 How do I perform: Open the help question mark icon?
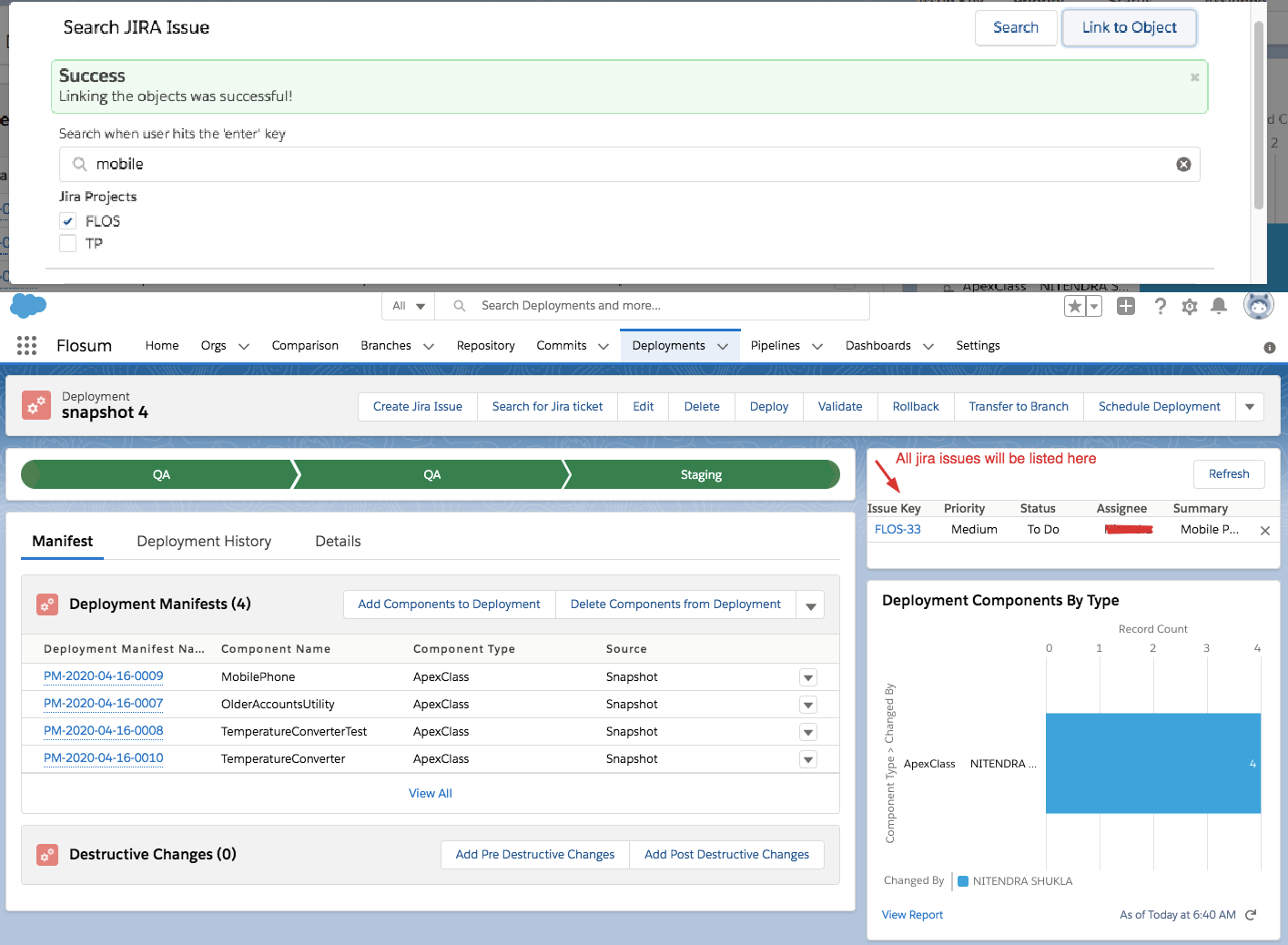tap(1160, 307)
